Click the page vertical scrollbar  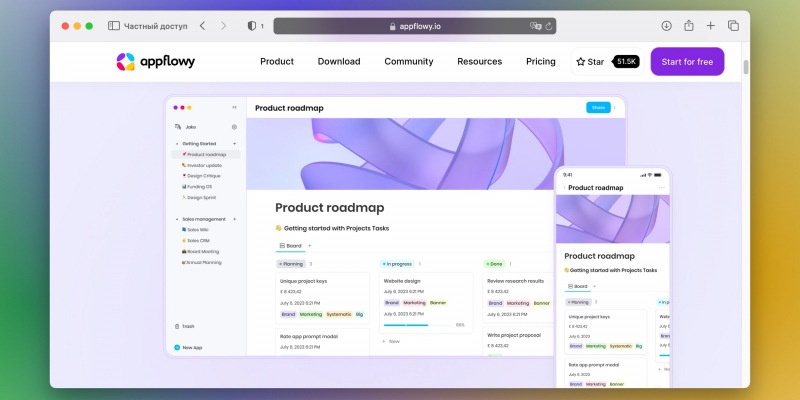point(745,67)
